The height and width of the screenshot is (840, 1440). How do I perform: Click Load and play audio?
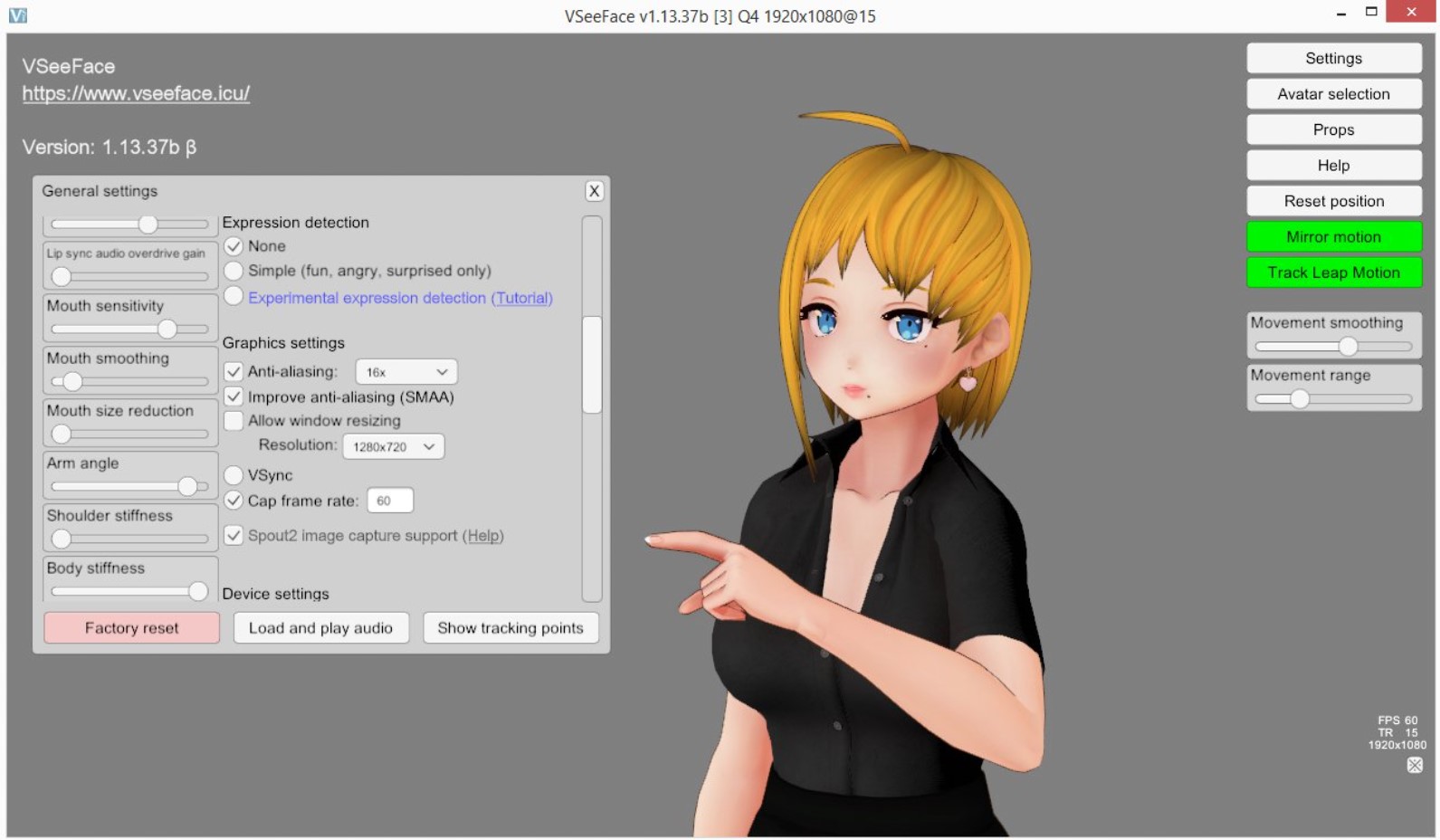point(320,628)
